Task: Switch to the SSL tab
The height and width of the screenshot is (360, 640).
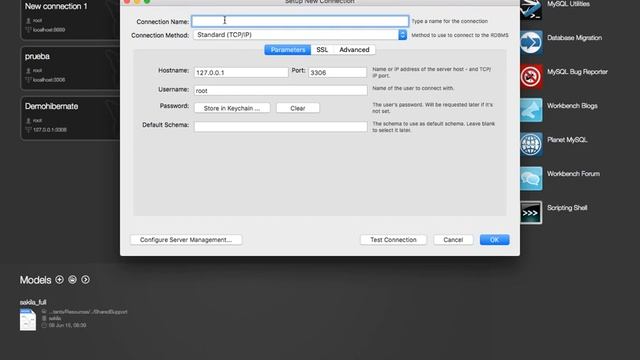Action: [x=322, y=50]
